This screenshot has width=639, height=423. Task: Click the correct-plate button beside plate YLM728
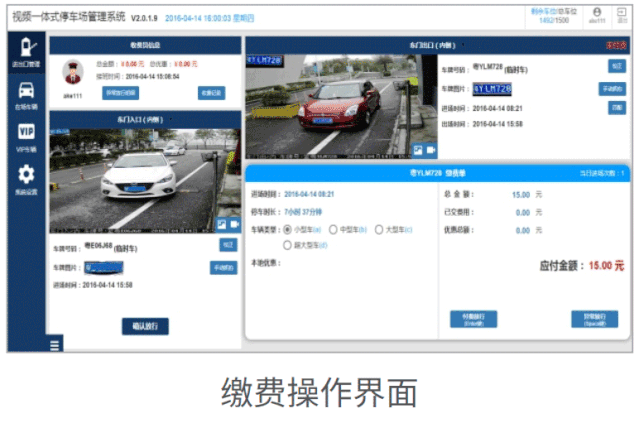(x=617, y=66)
